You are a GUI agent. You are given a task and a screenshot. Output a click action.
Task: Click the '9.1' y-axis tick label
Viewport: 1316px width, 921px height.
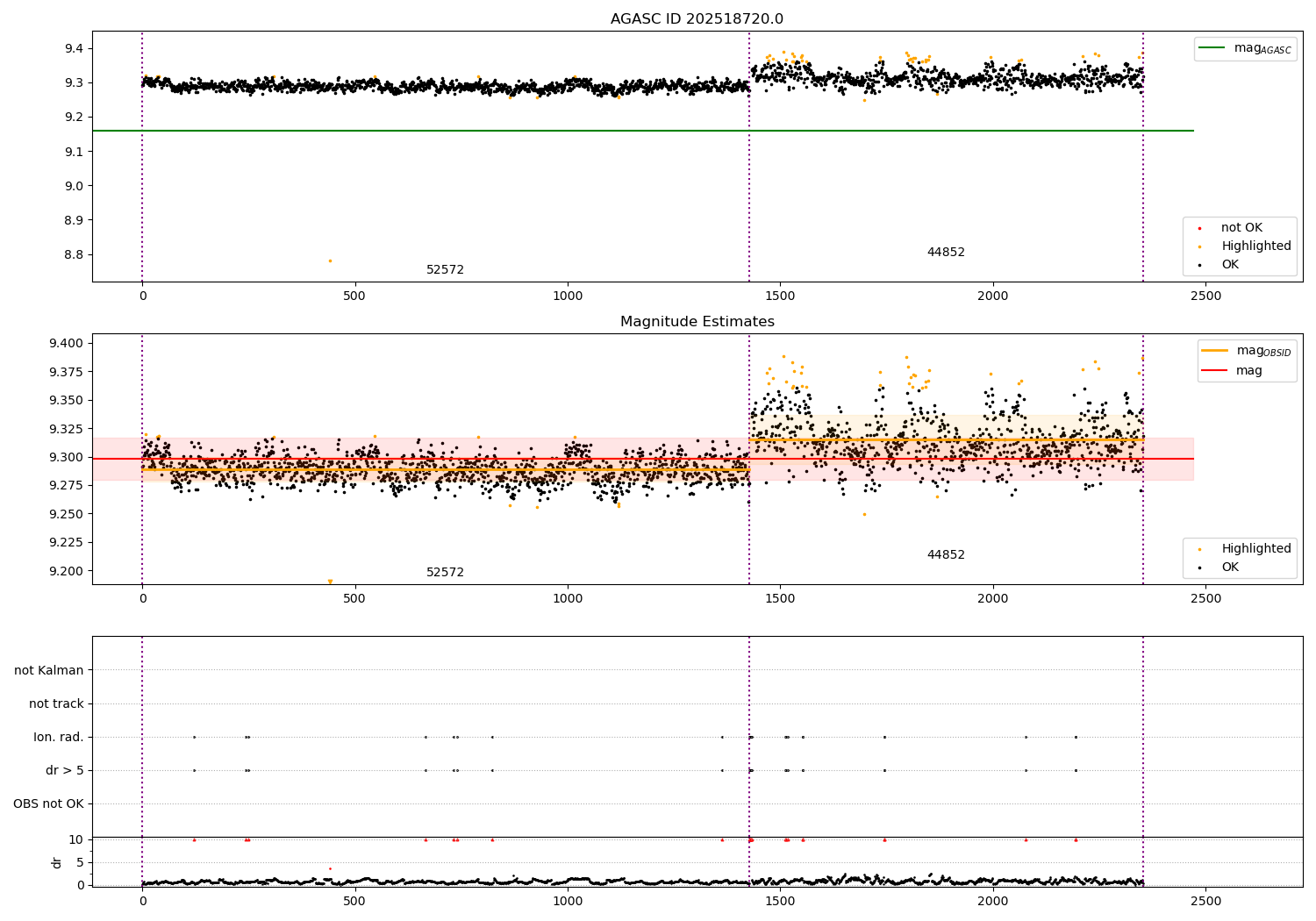coord(73,152)
